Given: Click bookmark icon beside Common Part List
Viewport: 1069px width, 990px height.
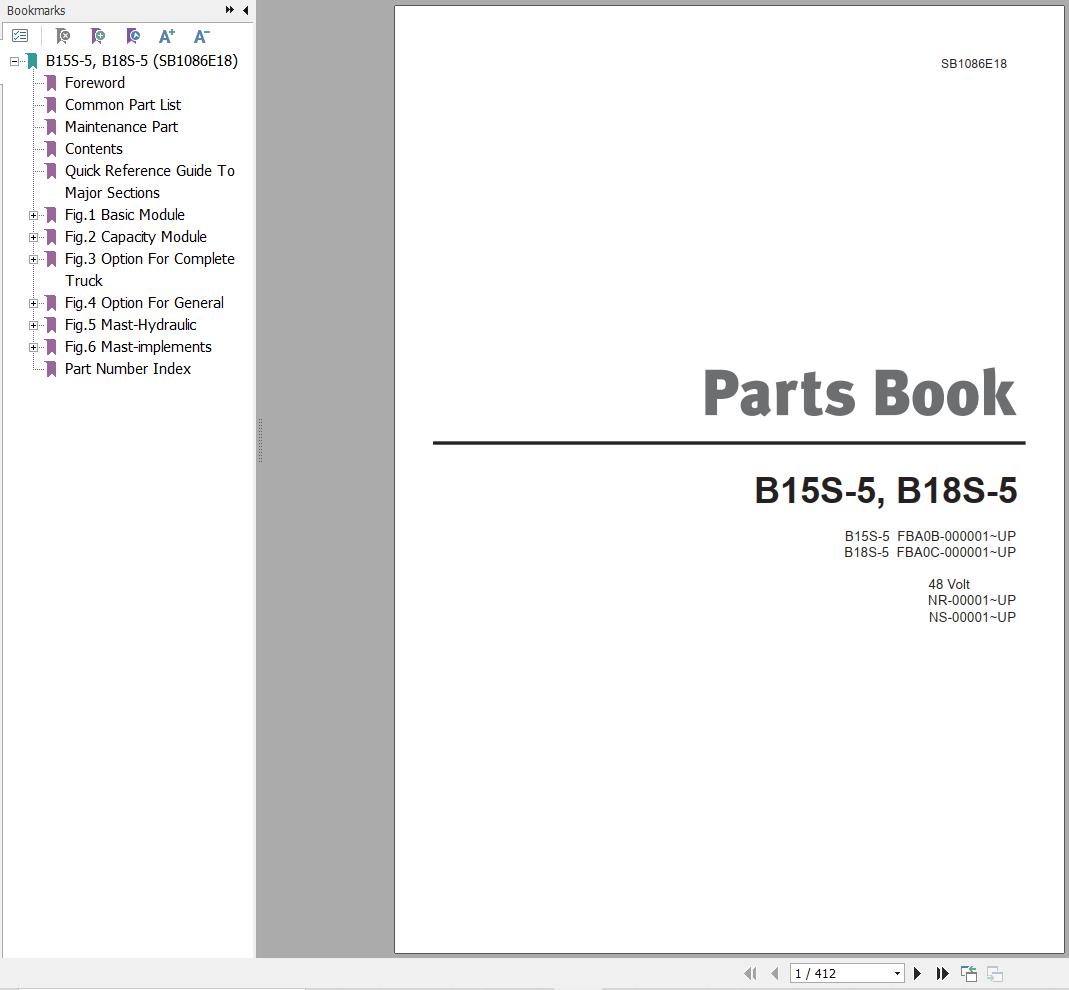Looking at the screenshot, I should pos(51,105).
